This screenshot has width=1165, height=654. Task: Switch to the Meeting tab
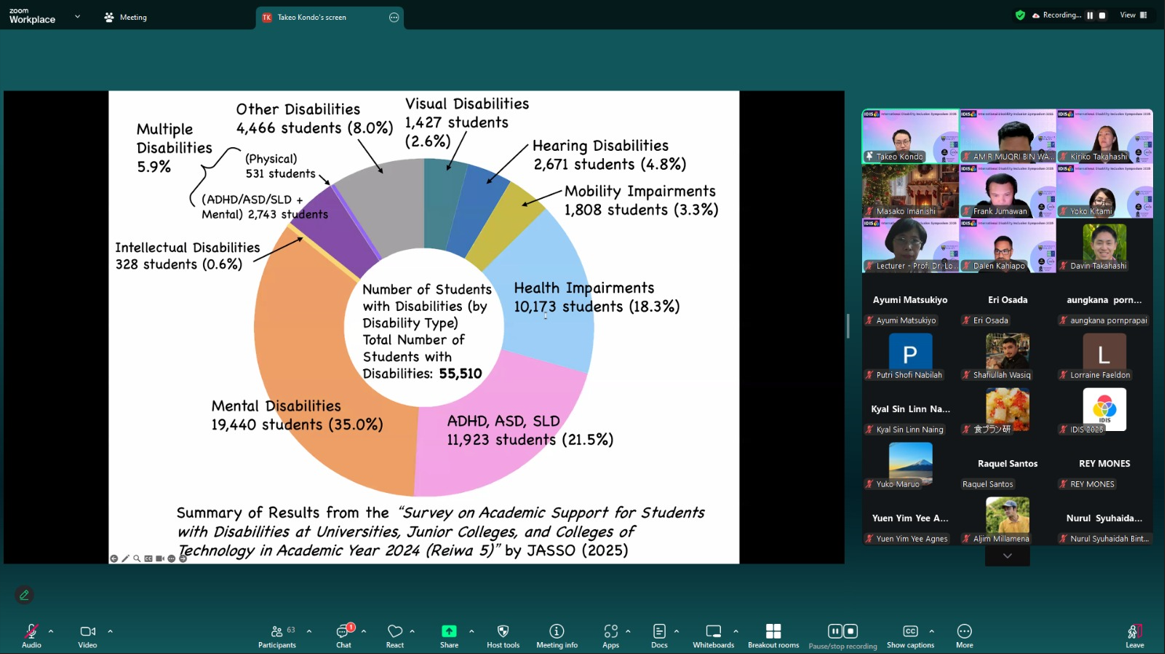click(x=126, y=17)
